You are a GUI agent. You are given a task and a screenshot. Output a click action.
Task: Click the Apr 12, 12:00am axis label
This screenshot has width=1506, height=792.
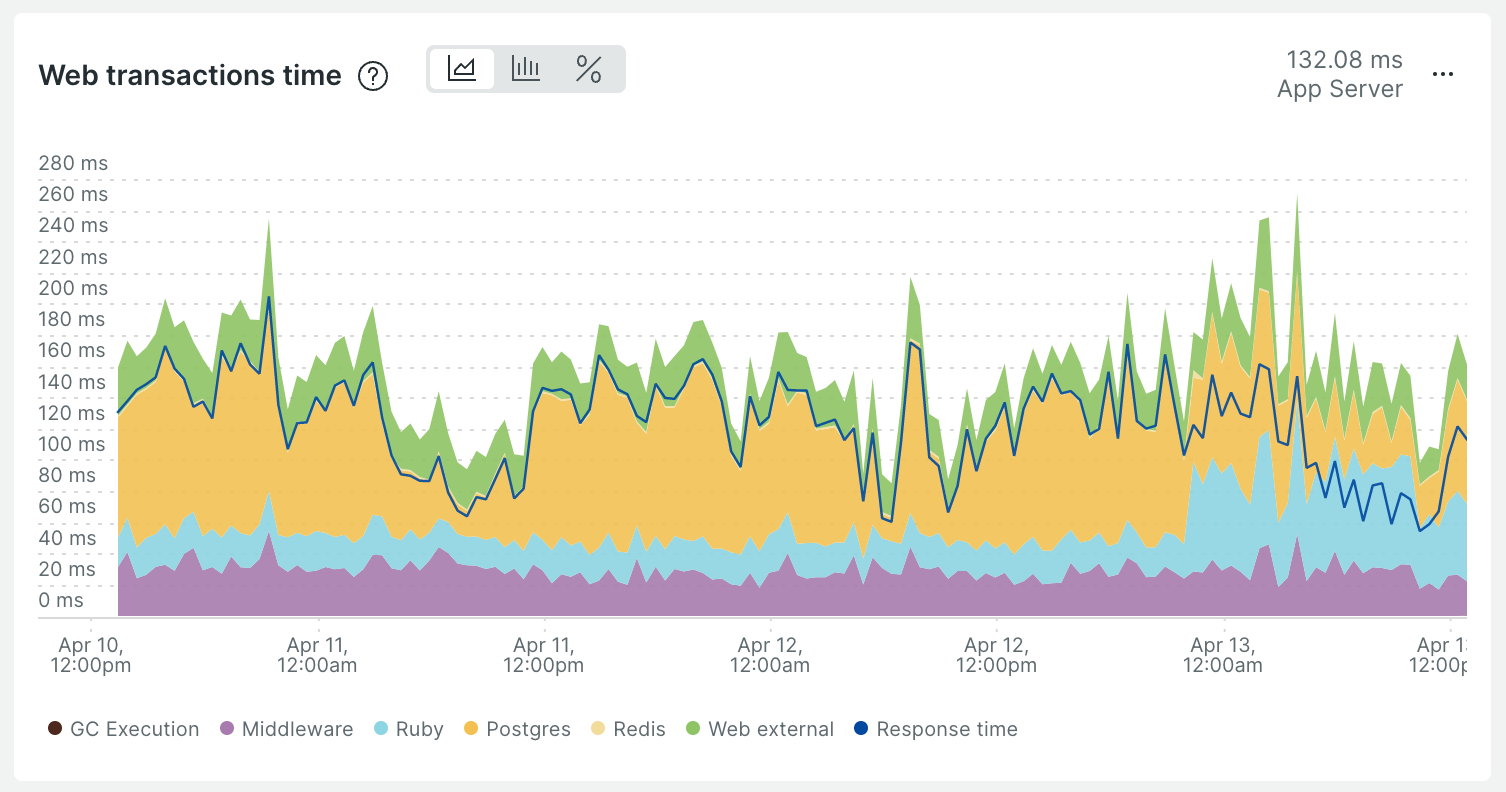[770, 655]
